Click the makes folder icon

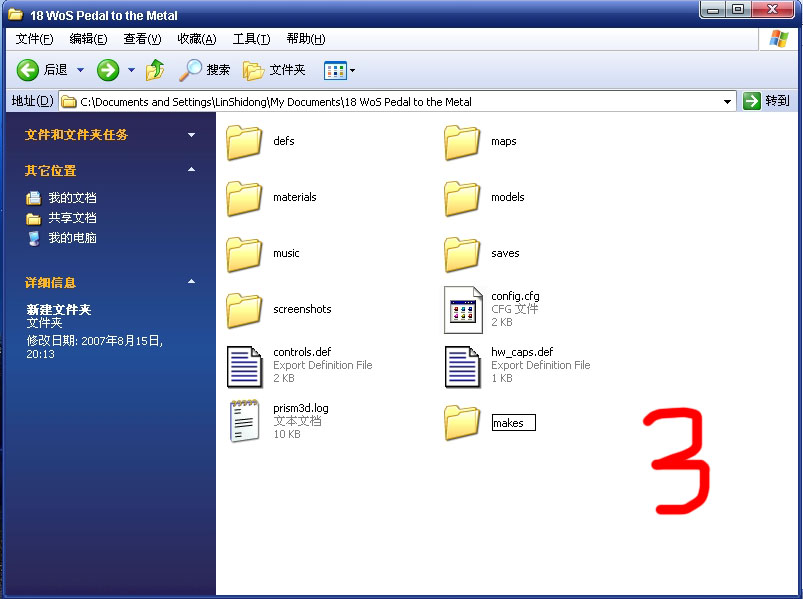point(462,422)
